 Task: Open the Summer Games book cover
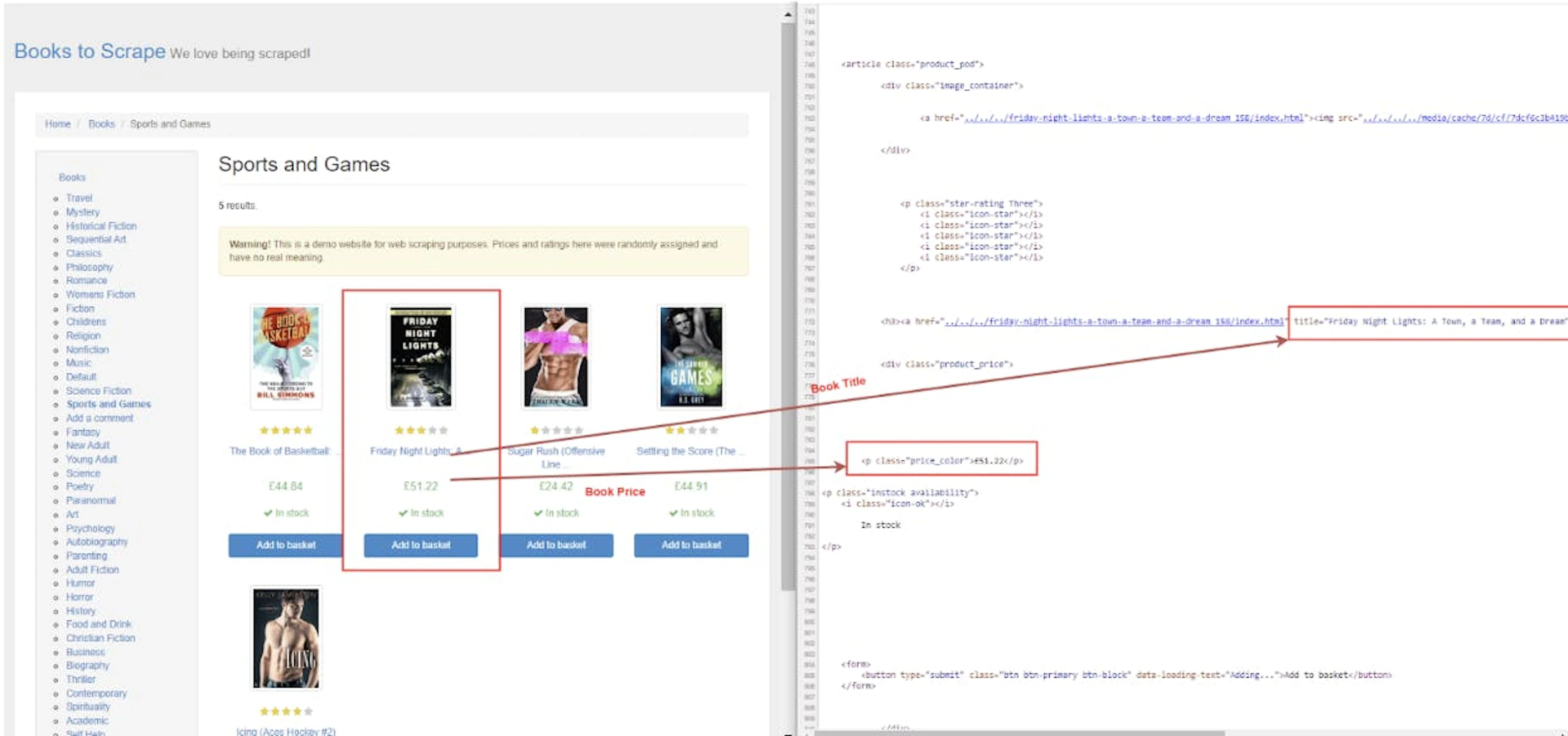click(x=691, y=357)
